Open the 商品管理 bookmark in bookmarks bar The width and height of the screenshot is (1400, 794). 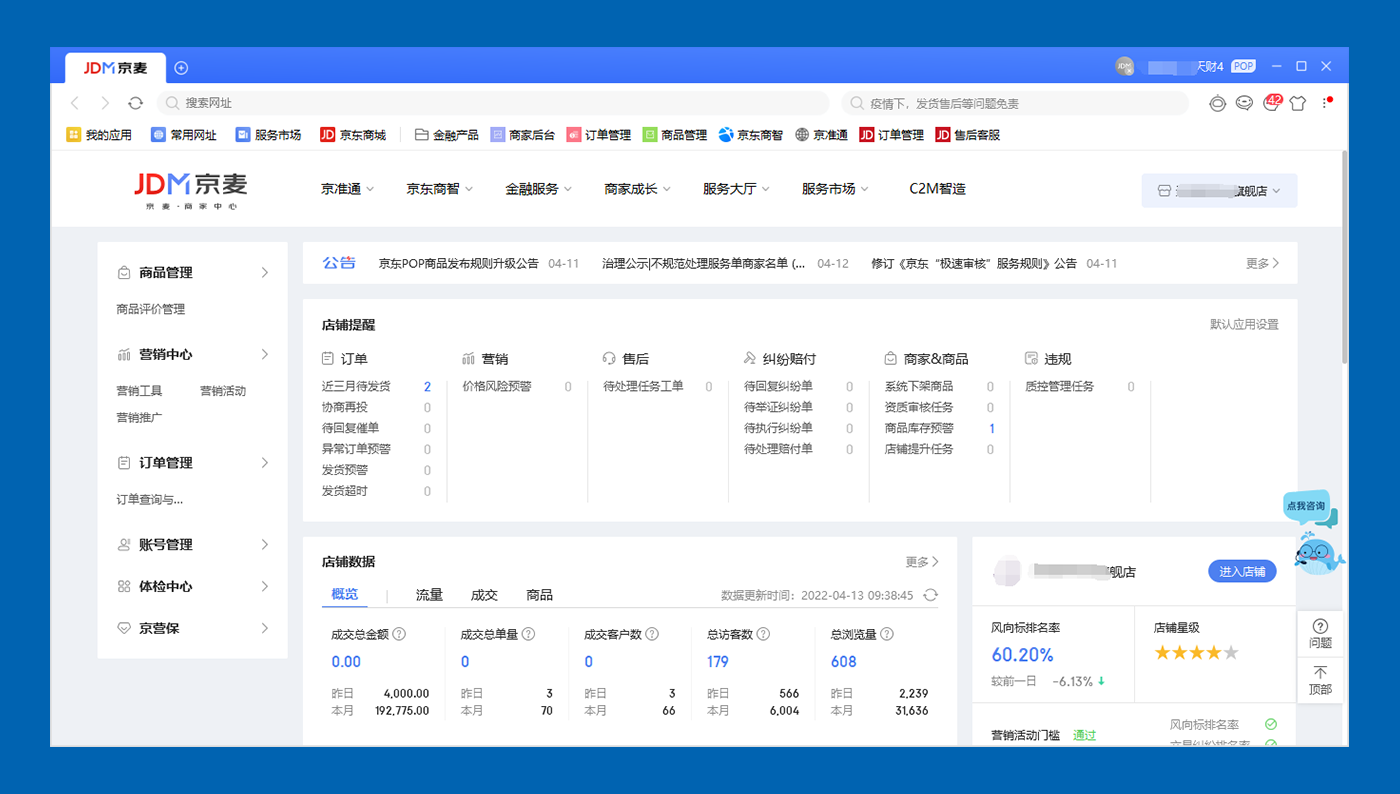tap(675, 135)
